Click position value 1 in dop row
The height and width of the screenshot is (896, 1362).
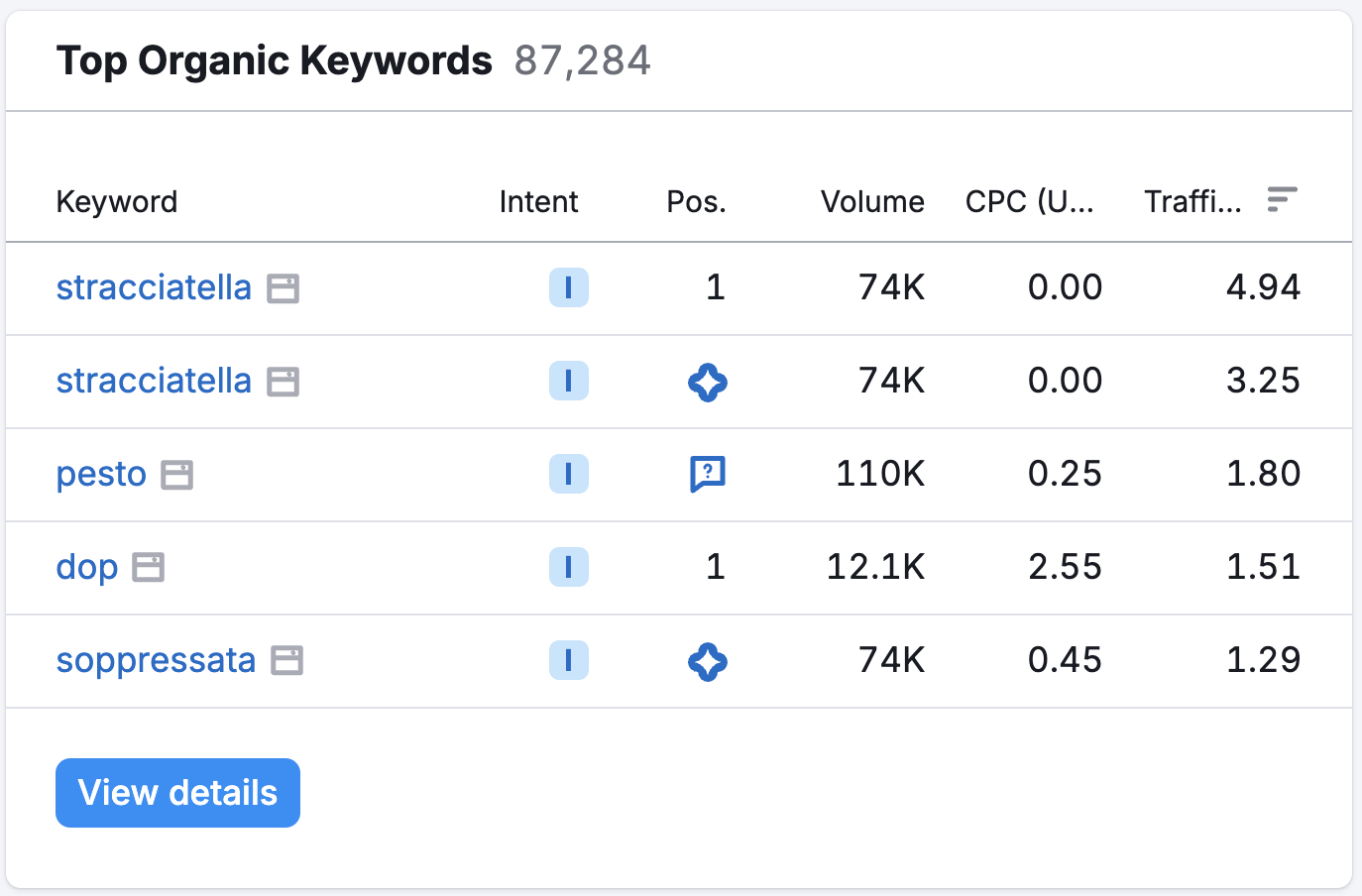(x=716, y=567)
